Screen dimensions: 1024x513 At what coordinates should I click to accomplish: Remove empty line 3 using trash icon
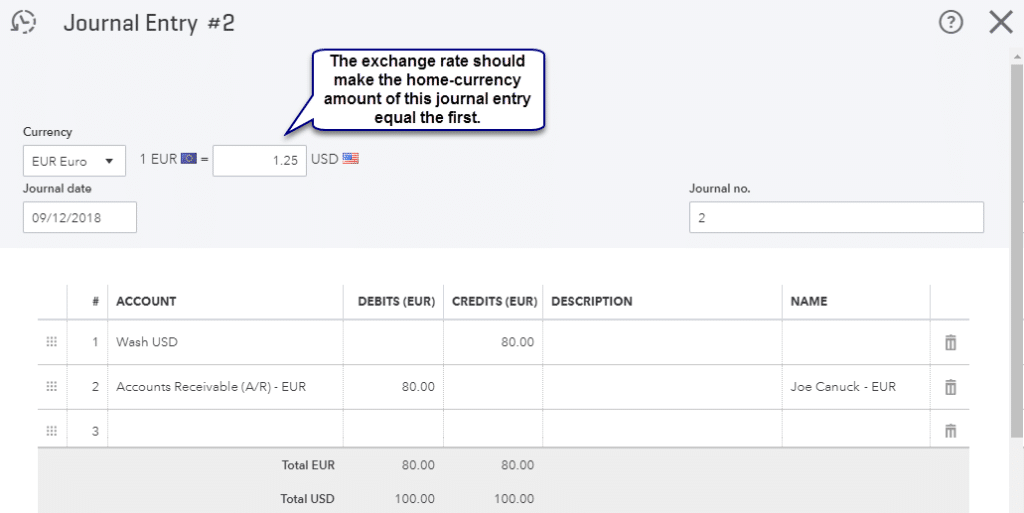(950, 431)
